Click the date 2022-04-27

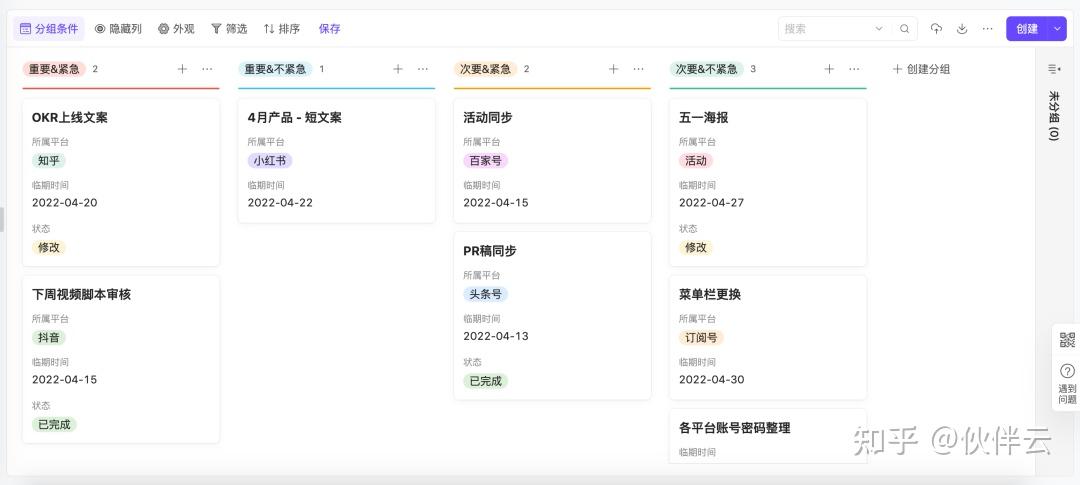click(x=712, y=203)
